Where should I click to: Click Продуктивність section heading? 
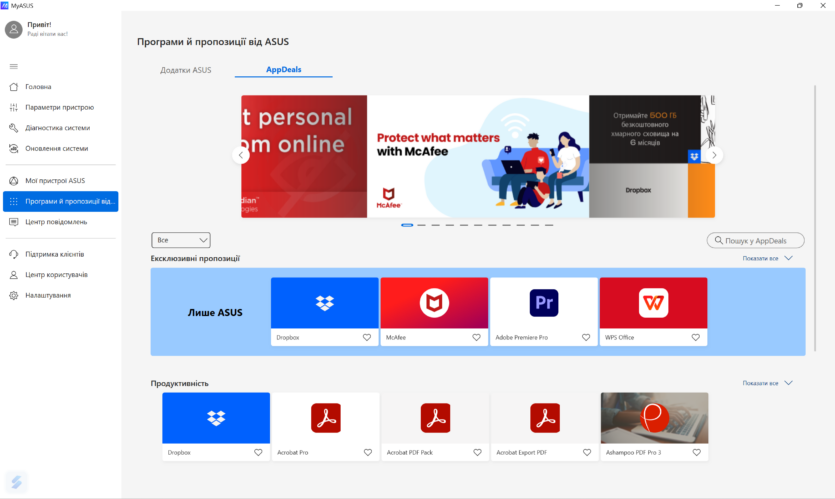[x=179, y=383]
